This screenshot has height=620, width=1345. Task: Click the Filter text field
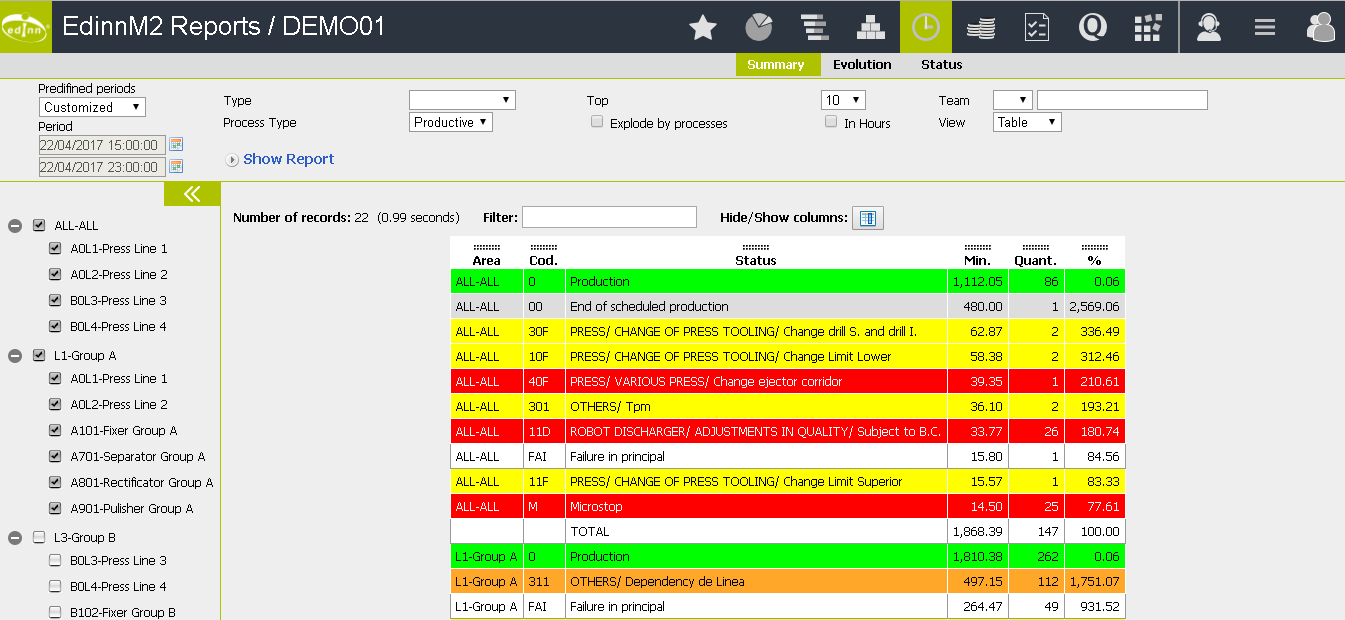coord(609,217)
